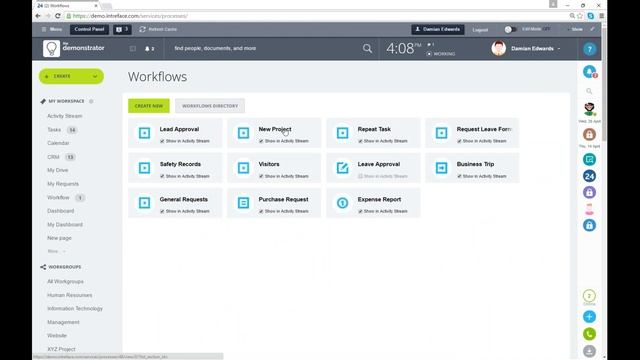This screenshot has height=360, width=640.
Task: Switch to Workflows Directory tab
Action: tap(210, 106)
